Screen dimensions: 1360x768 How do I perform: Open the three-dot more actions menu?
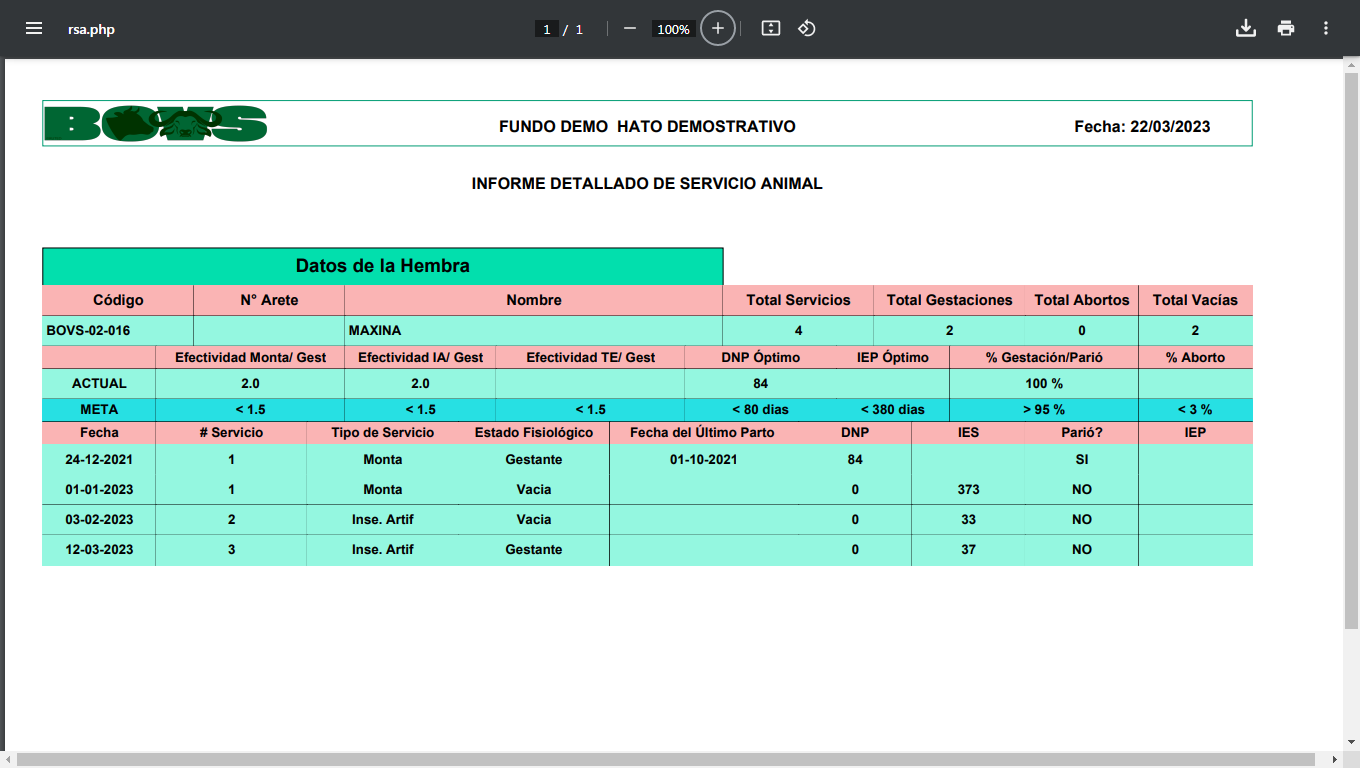[x=1326, y=29]
